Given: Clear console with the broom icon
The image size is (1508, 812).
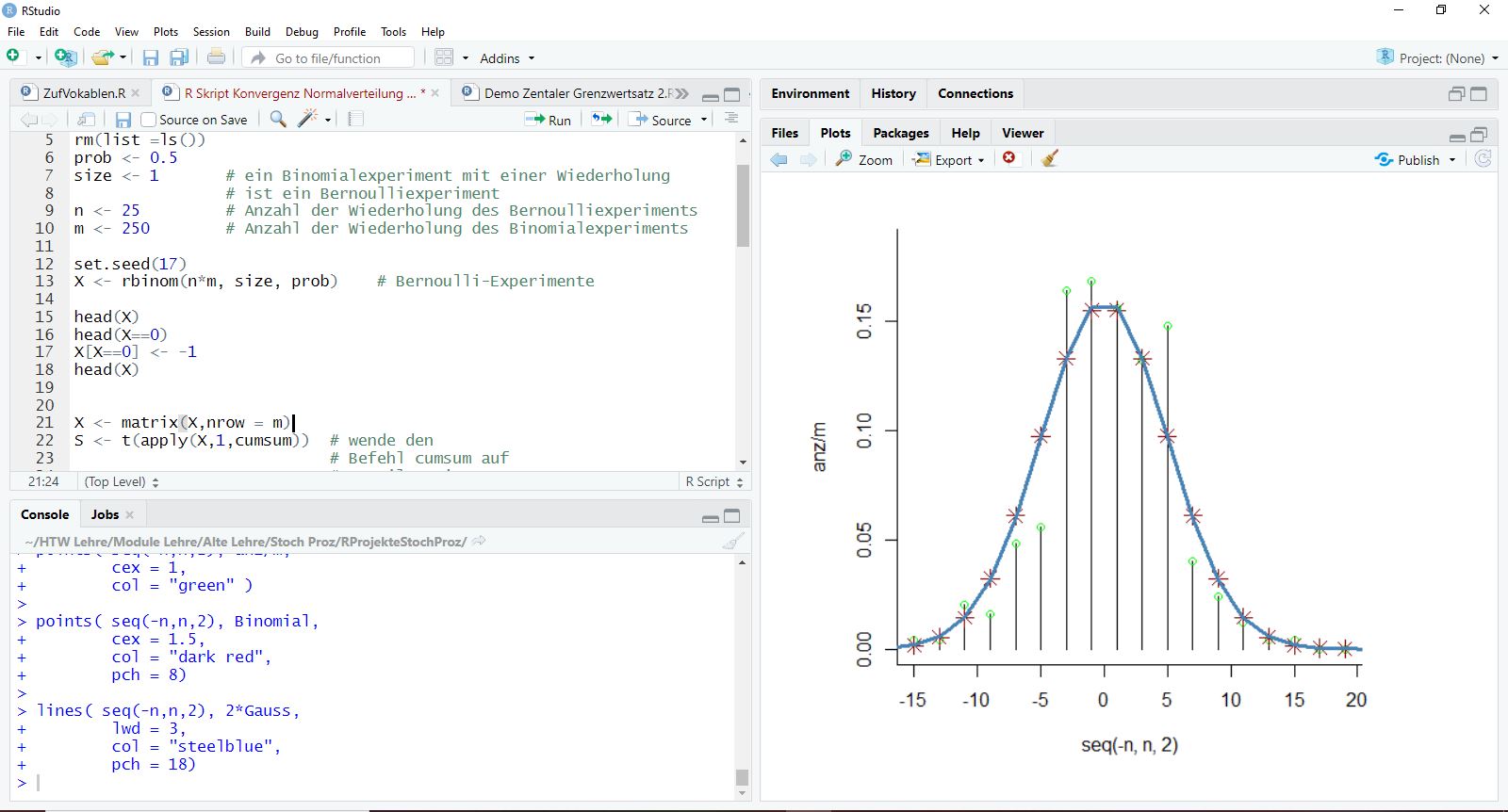Looking at the screenshot, I should [x=732, y=541].
